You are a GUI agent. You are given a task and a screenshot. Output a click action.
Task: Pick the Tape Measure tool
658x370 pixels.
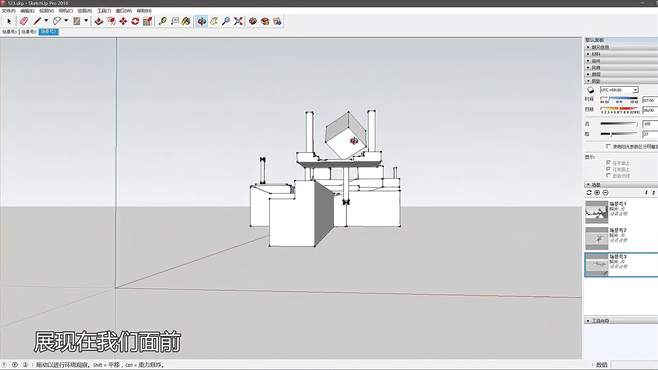(162, 21)
